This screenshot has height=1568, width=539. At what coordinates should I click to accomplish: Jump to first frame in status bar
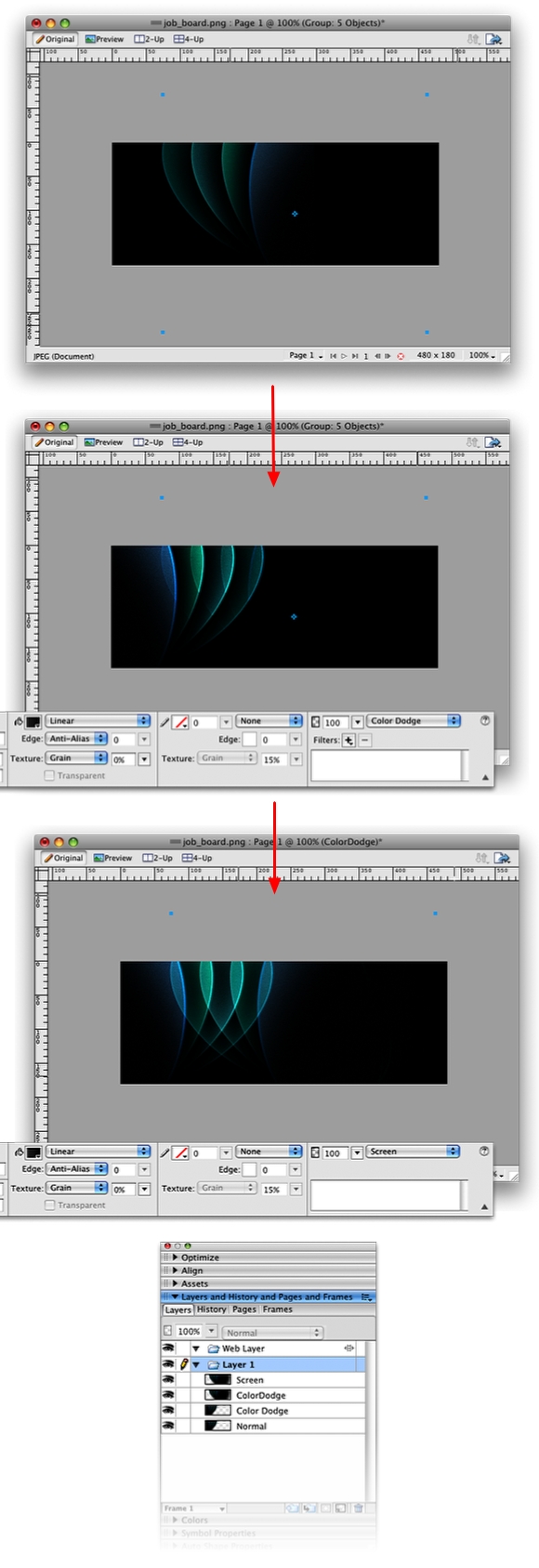(333, 356)
